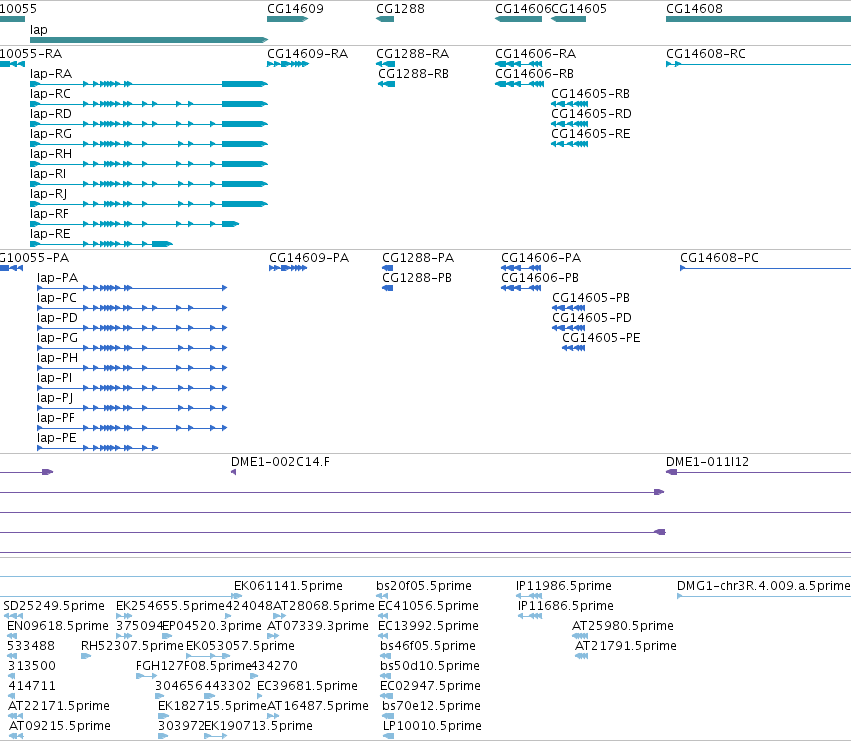Select the lap-RC transcript label

pyautogui.click(x=50, y=94)
